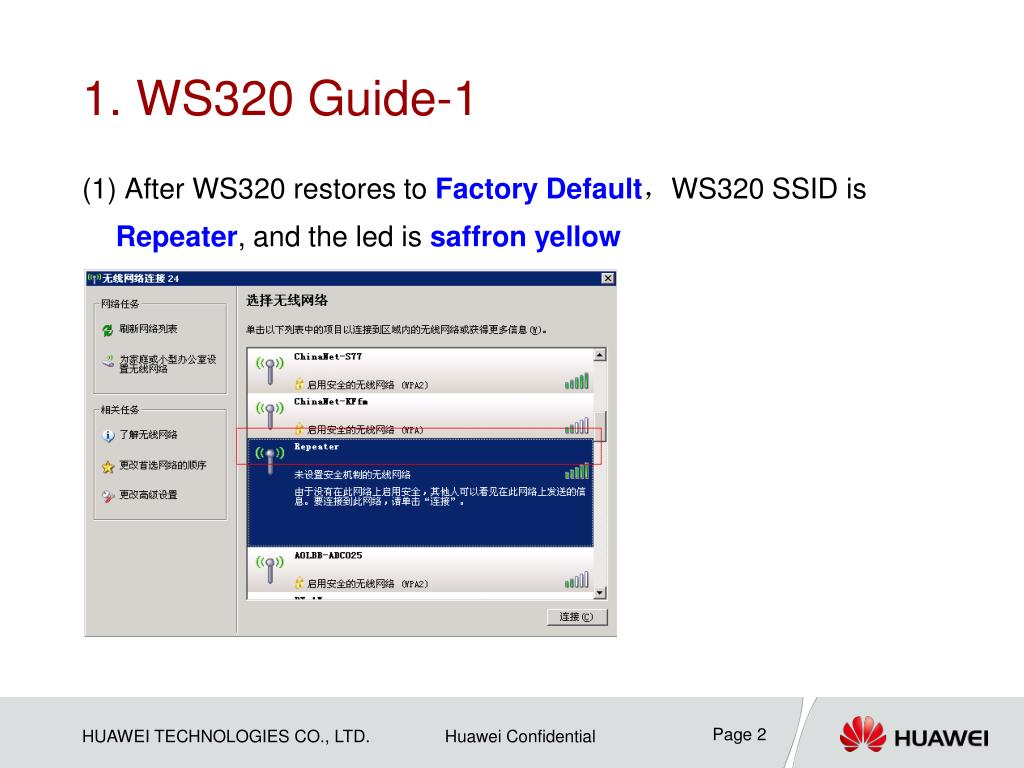Viewport: 1024px width, 768px height.
Task: Open the change advanced settings link
Action: 148,495
